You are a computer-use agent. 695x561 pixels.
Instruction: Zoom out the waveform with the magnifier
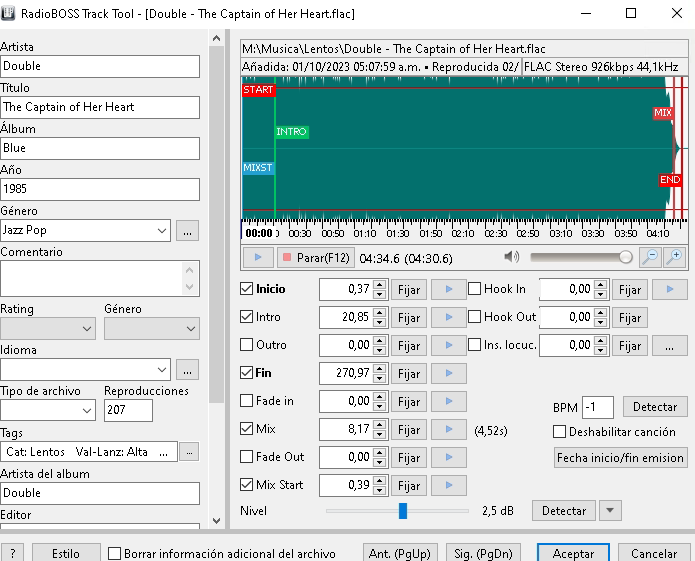pos(650,257)
